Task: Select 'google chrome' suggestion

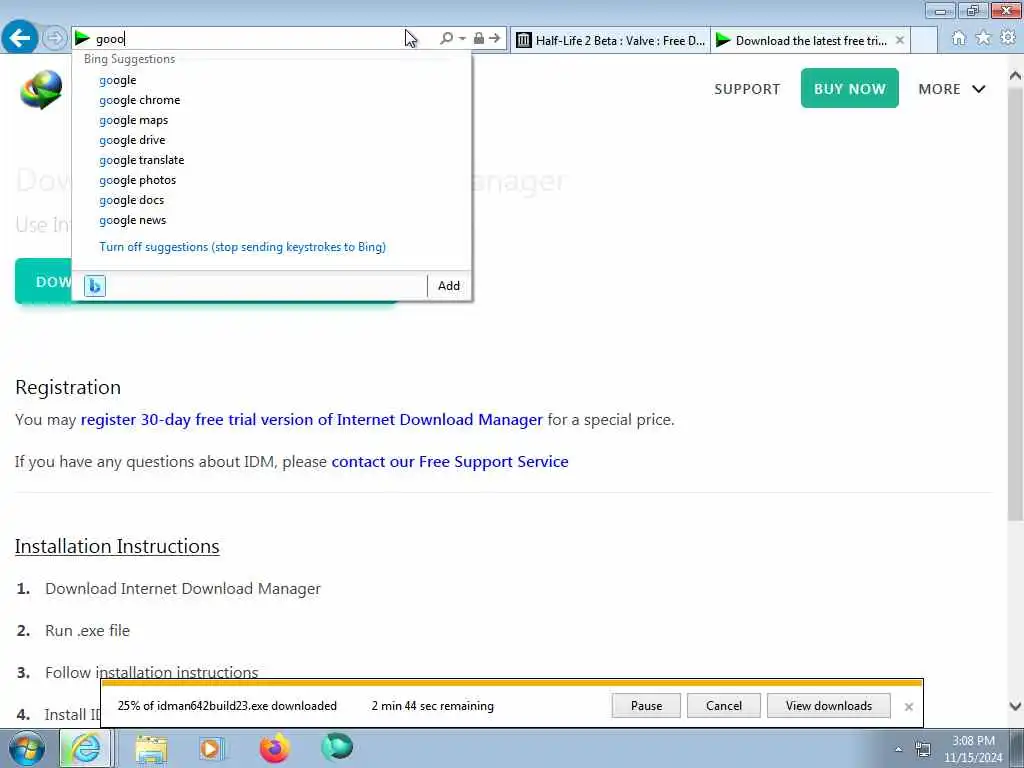Action: point(271,100)
